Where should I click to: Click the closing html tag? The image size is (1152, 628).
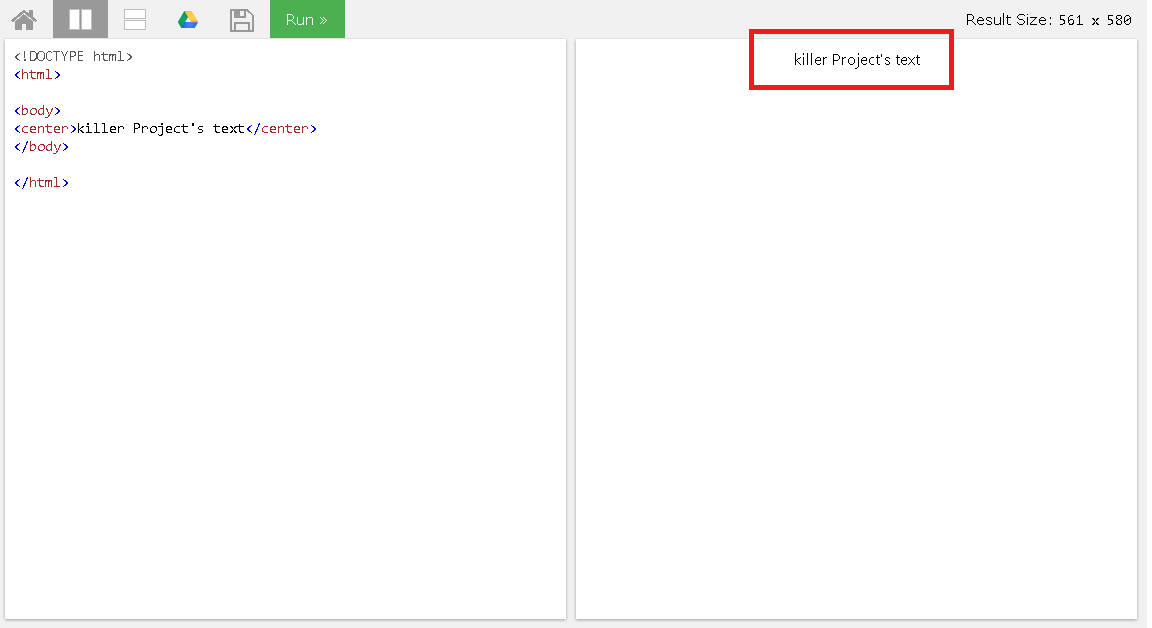point(41,183)
